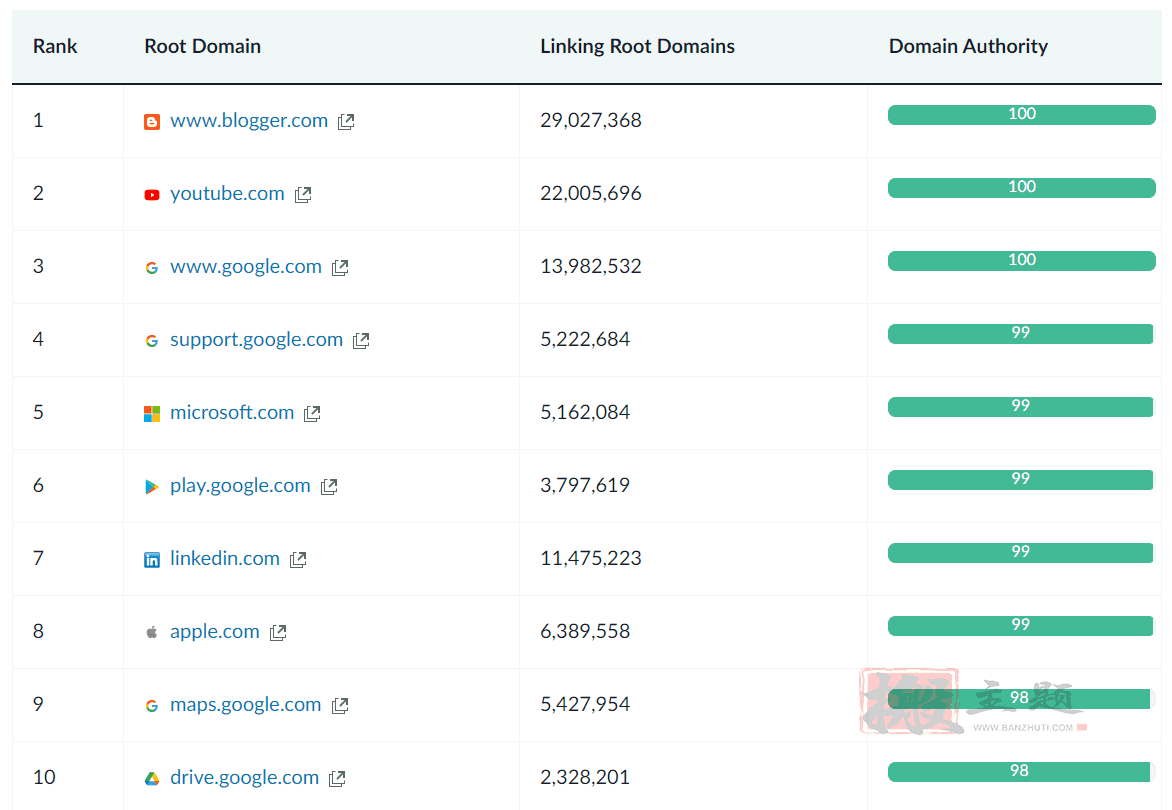Click the Microsoft logo icon

[x=152, y=414]
